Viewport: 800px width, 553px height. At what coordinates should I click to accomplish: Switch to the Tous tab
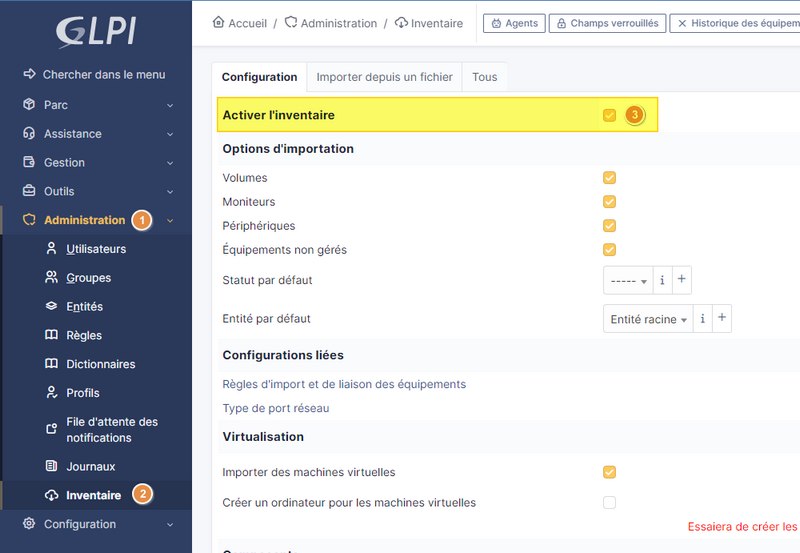[484, 77]
